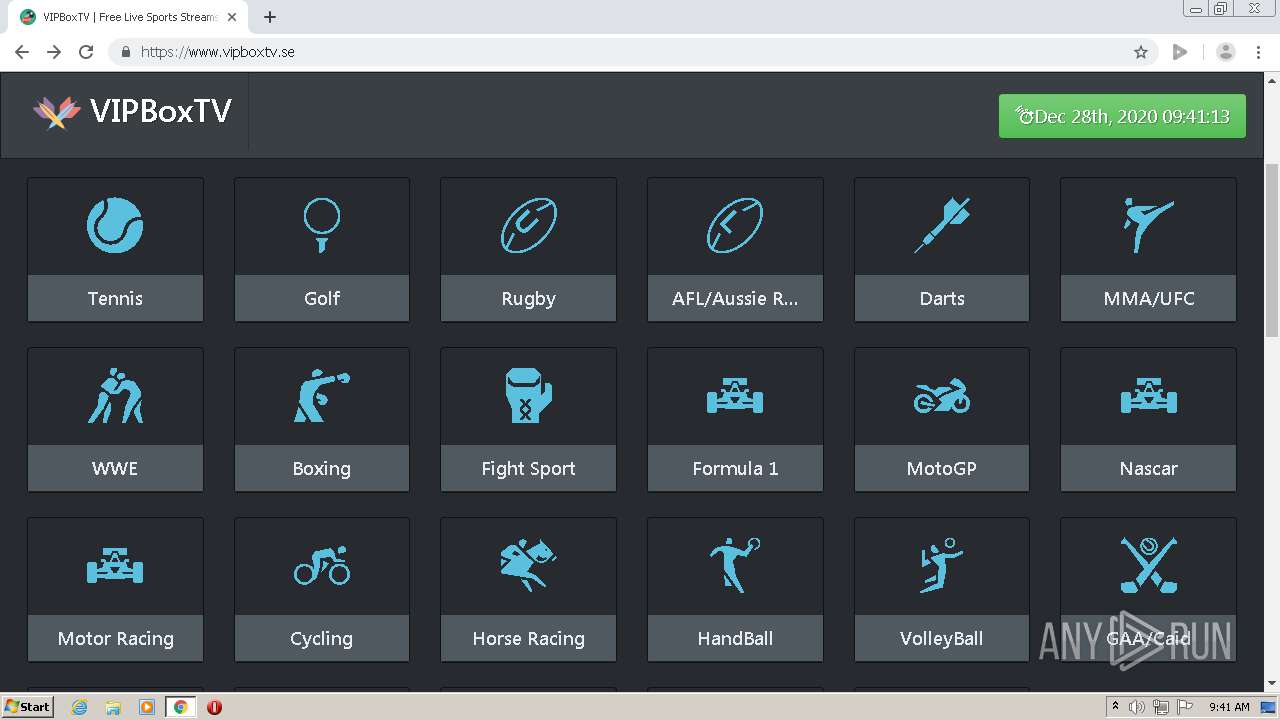Click the green date and time button
The height and width of the screenshot is (720, 1280).
(x=1122, y=116)
